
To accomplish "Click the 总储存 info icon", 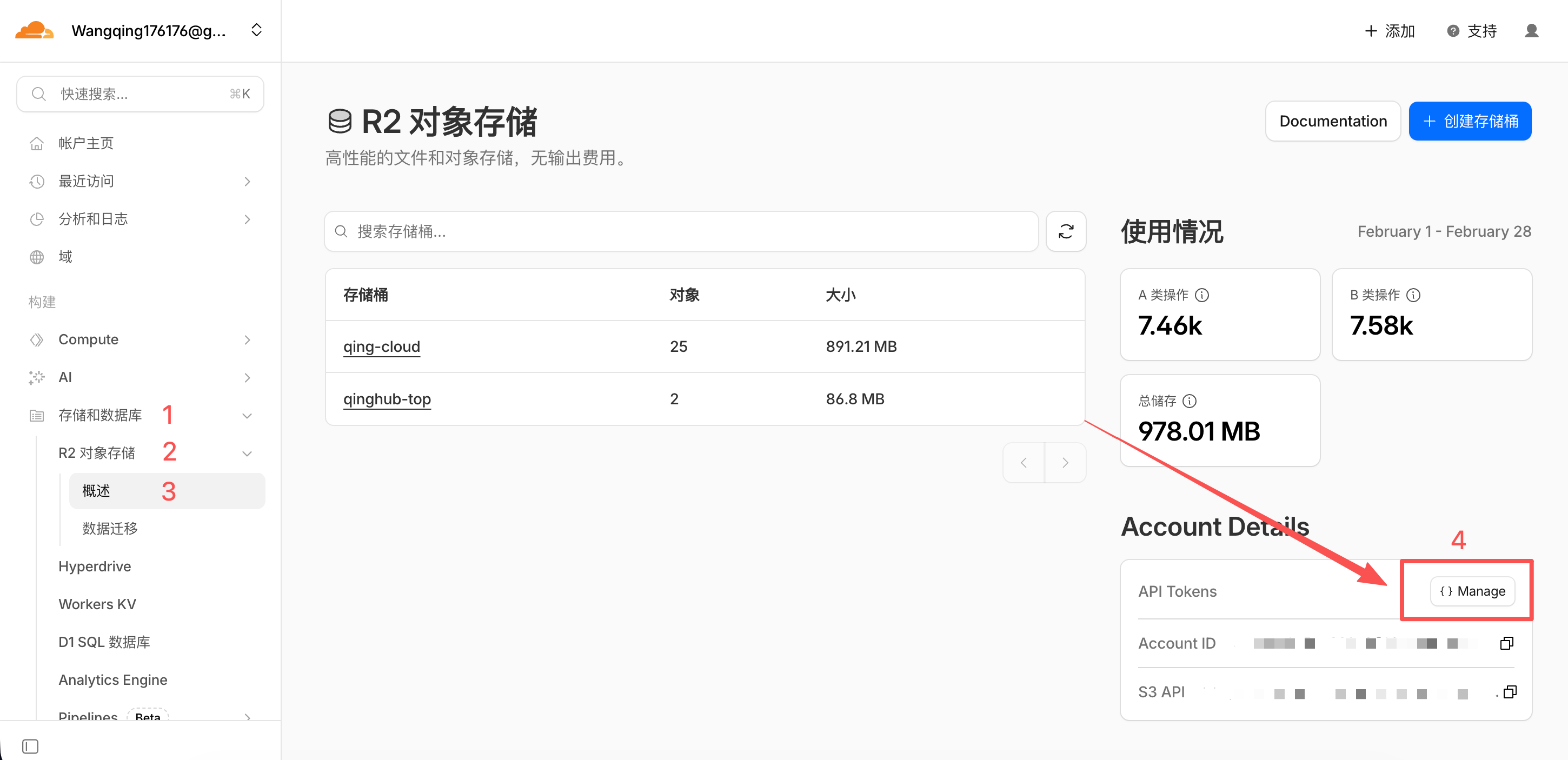I will pos(1189,401).
